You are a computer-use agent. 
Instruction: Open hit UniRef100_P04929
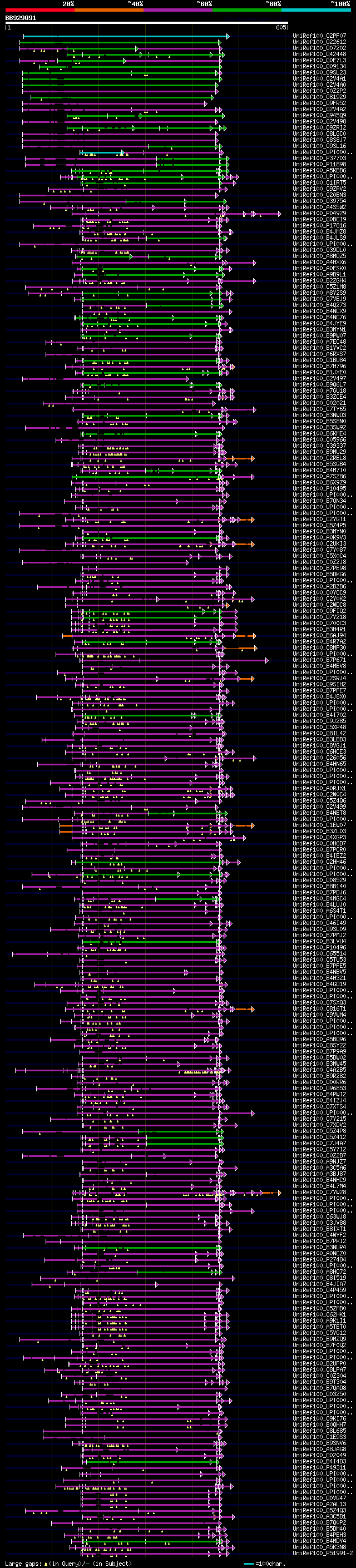coord(319,214)
